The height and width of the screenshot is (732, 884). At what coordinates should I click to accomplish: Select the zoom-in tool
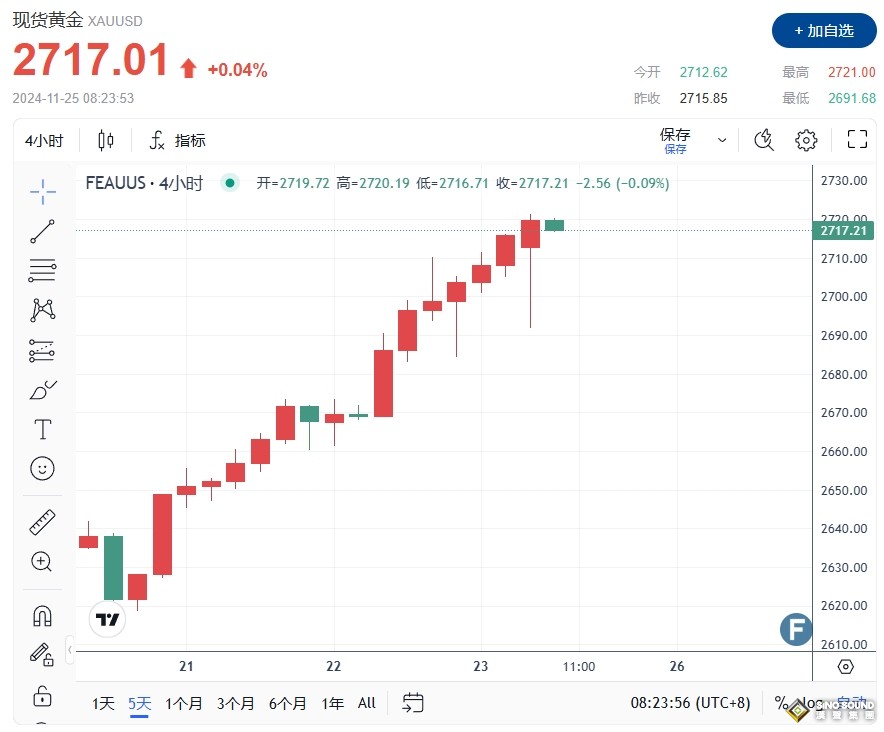point(42,562)
